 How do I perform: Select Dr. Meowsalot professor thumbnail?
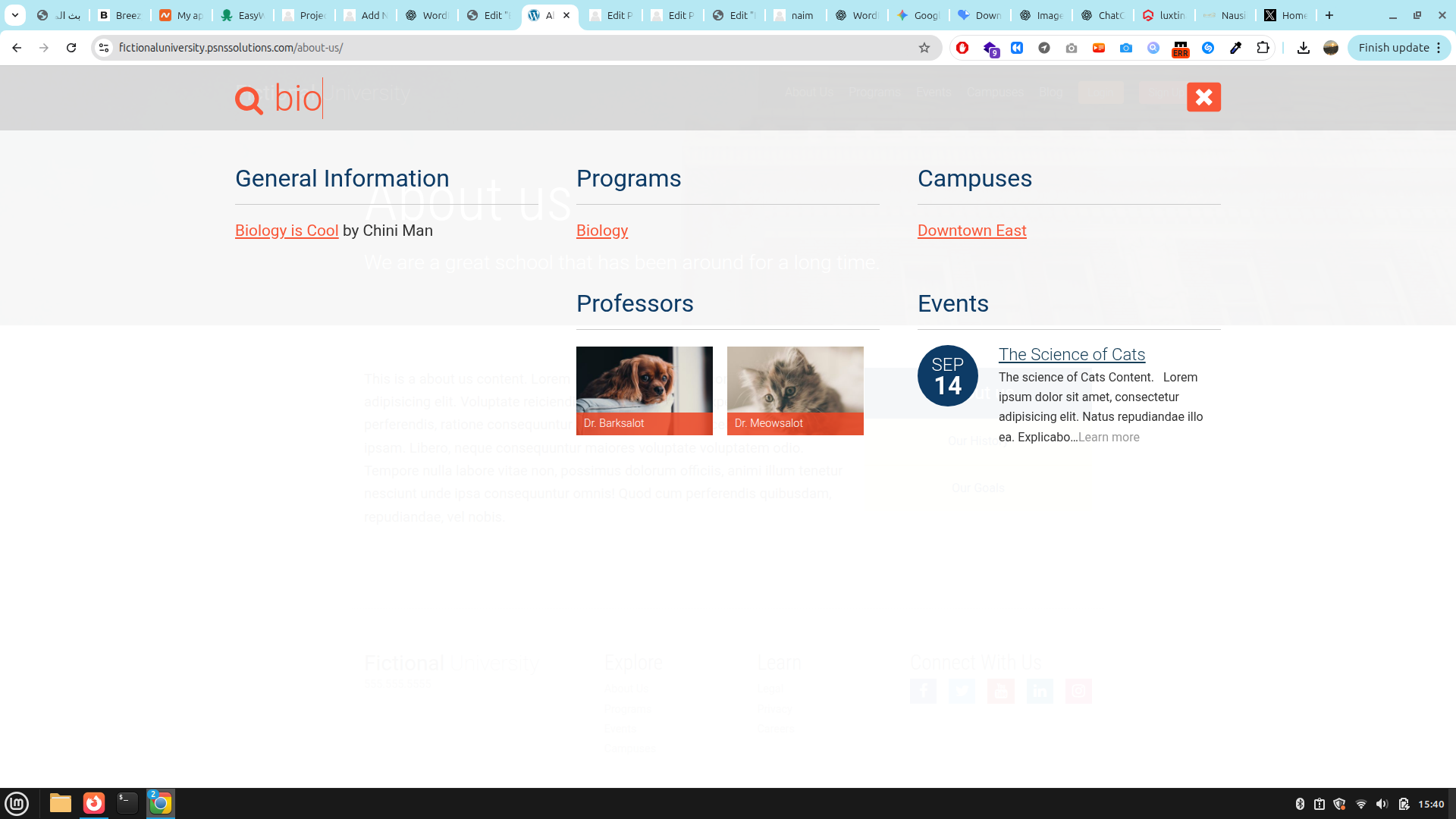coord(795,390)
